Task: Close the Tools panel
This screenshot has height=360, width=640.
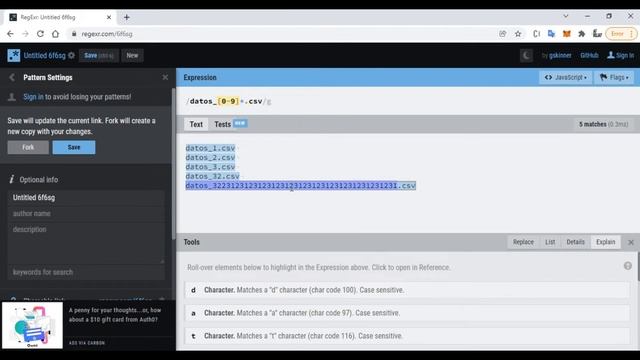Action: (x=631, y=242)
